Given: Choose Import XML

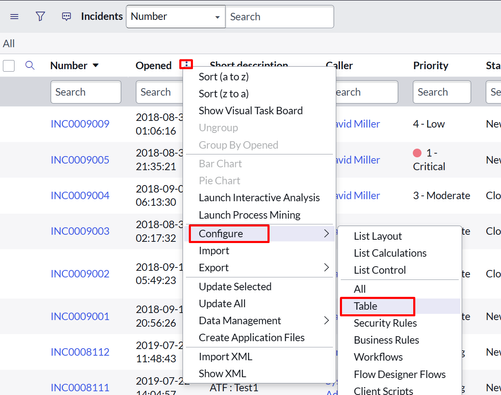Looking at the screenshot, I should point(225,357).
